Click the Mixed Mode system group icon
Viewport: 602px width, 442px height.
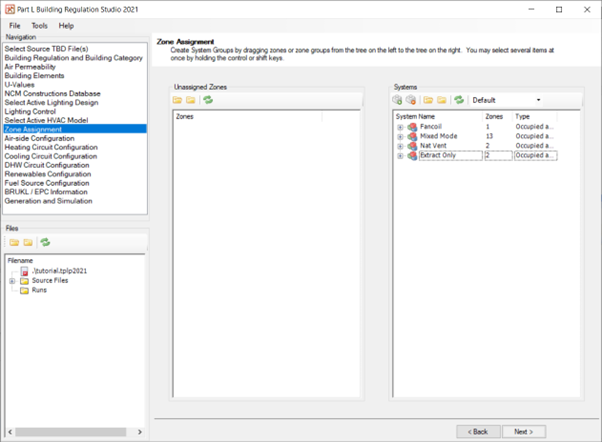pyautogui.click(x=412, y=136)
